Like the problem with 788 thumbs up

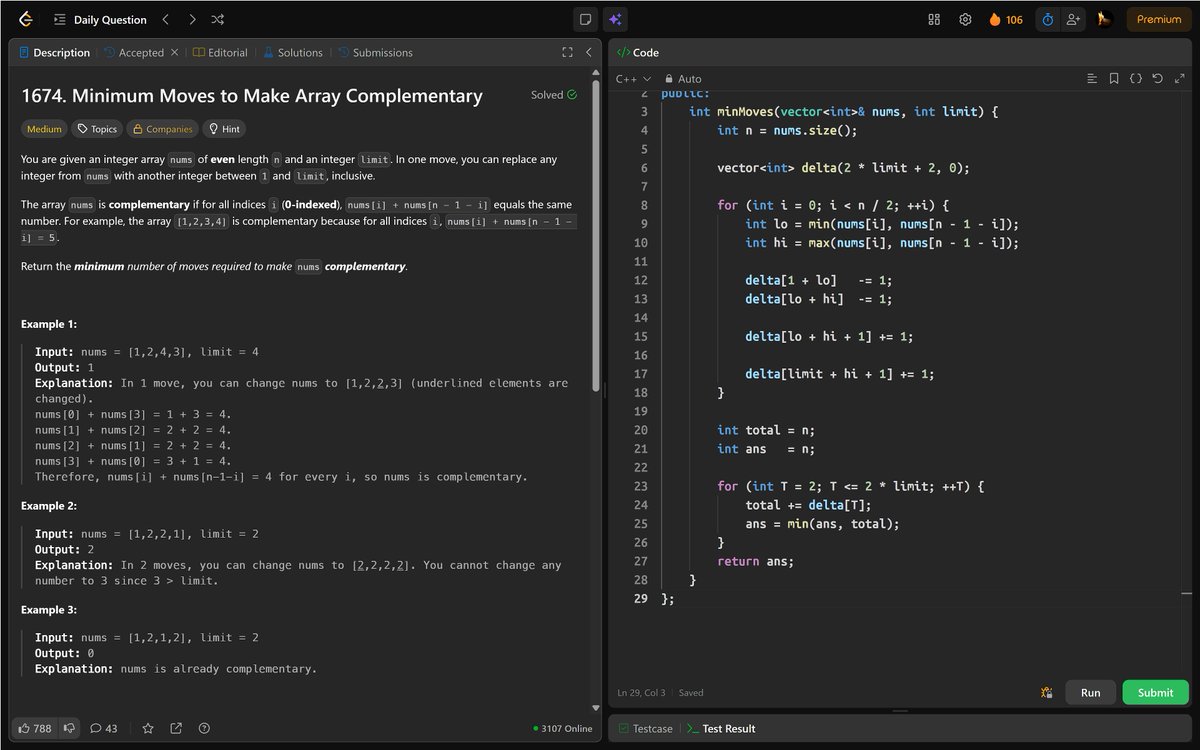pyautogui.click(x=34, y=728)
